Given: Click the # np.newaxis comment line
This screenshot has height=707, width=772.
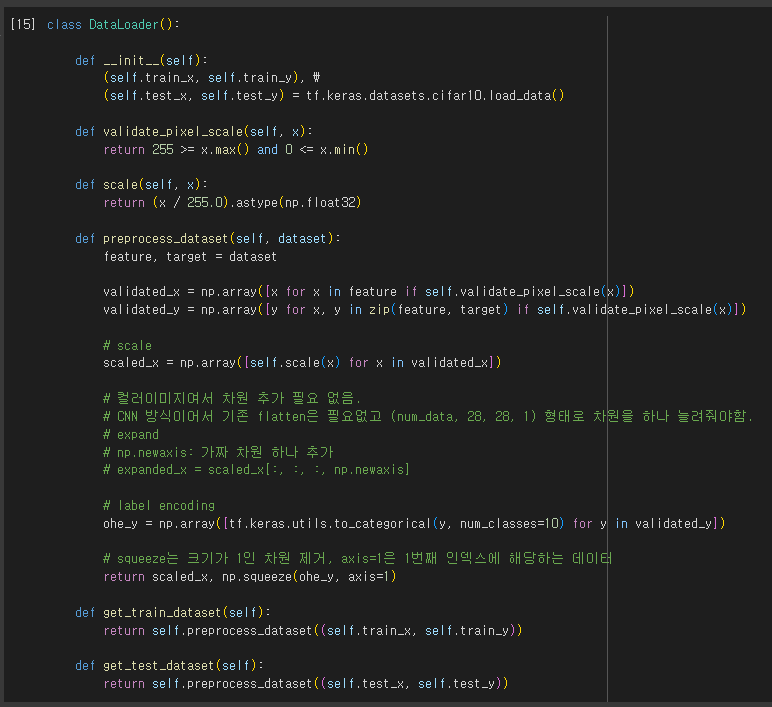Looking at the screenshot, I should pos(218,452).
